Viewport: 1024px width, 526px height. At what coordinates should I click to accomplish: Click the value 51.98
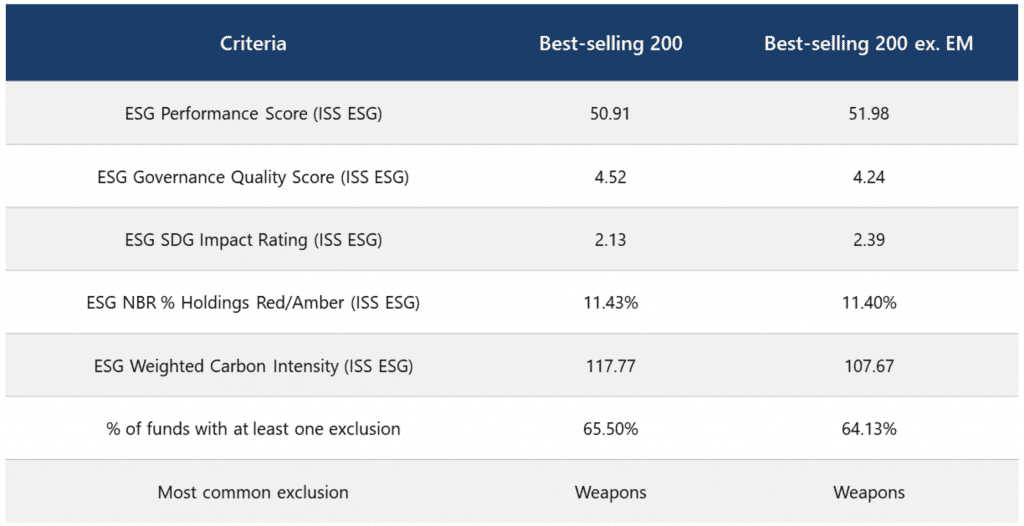pyautogui.click(x=868, y=114)
